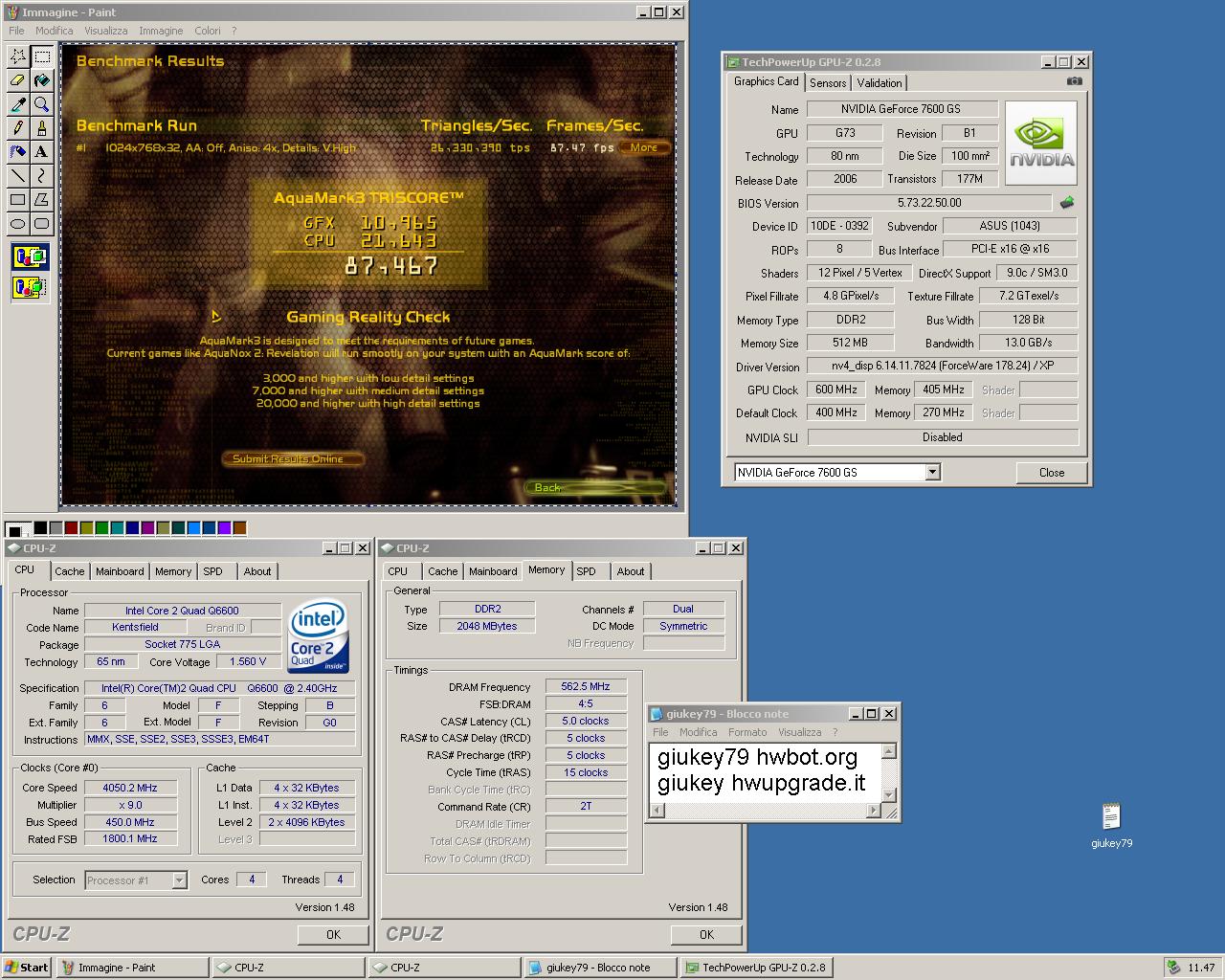Click the BIOS Version field 5.73.22.50.00

pos(929,203)
